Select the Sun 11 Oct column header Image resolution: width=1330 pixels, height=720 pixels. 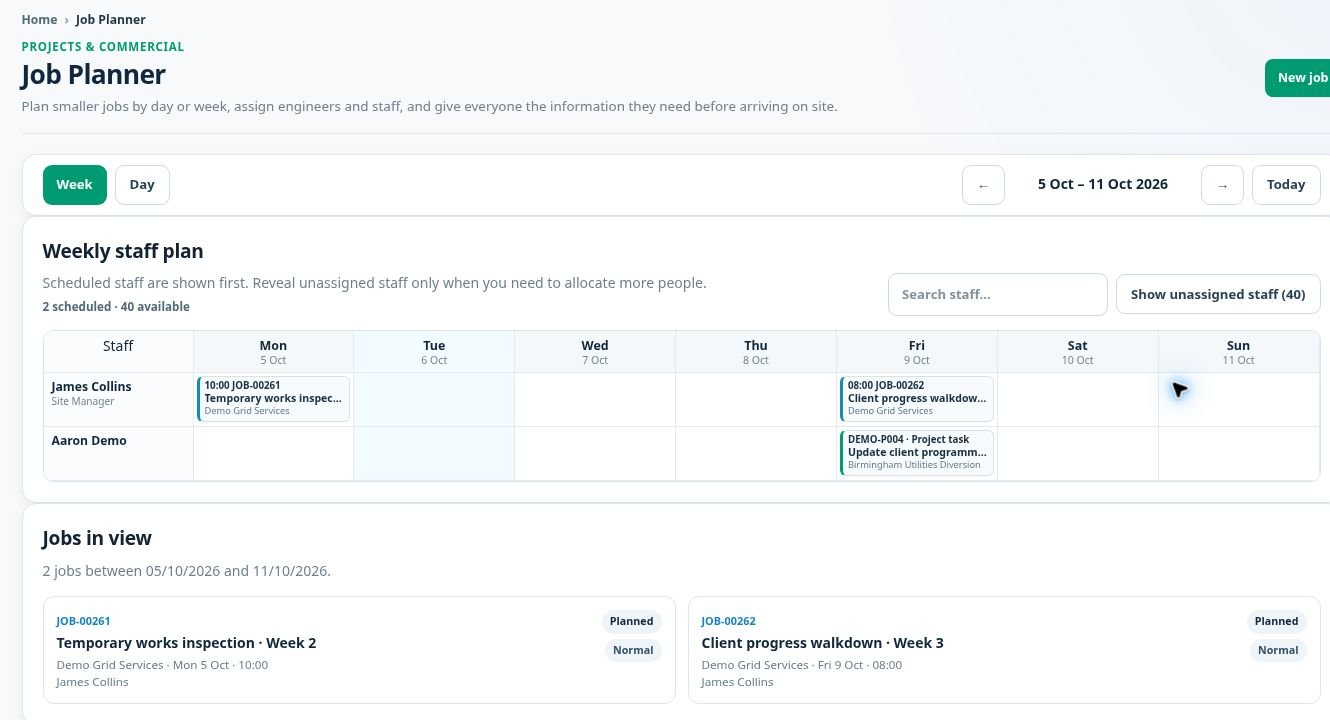pos(1239,352)
